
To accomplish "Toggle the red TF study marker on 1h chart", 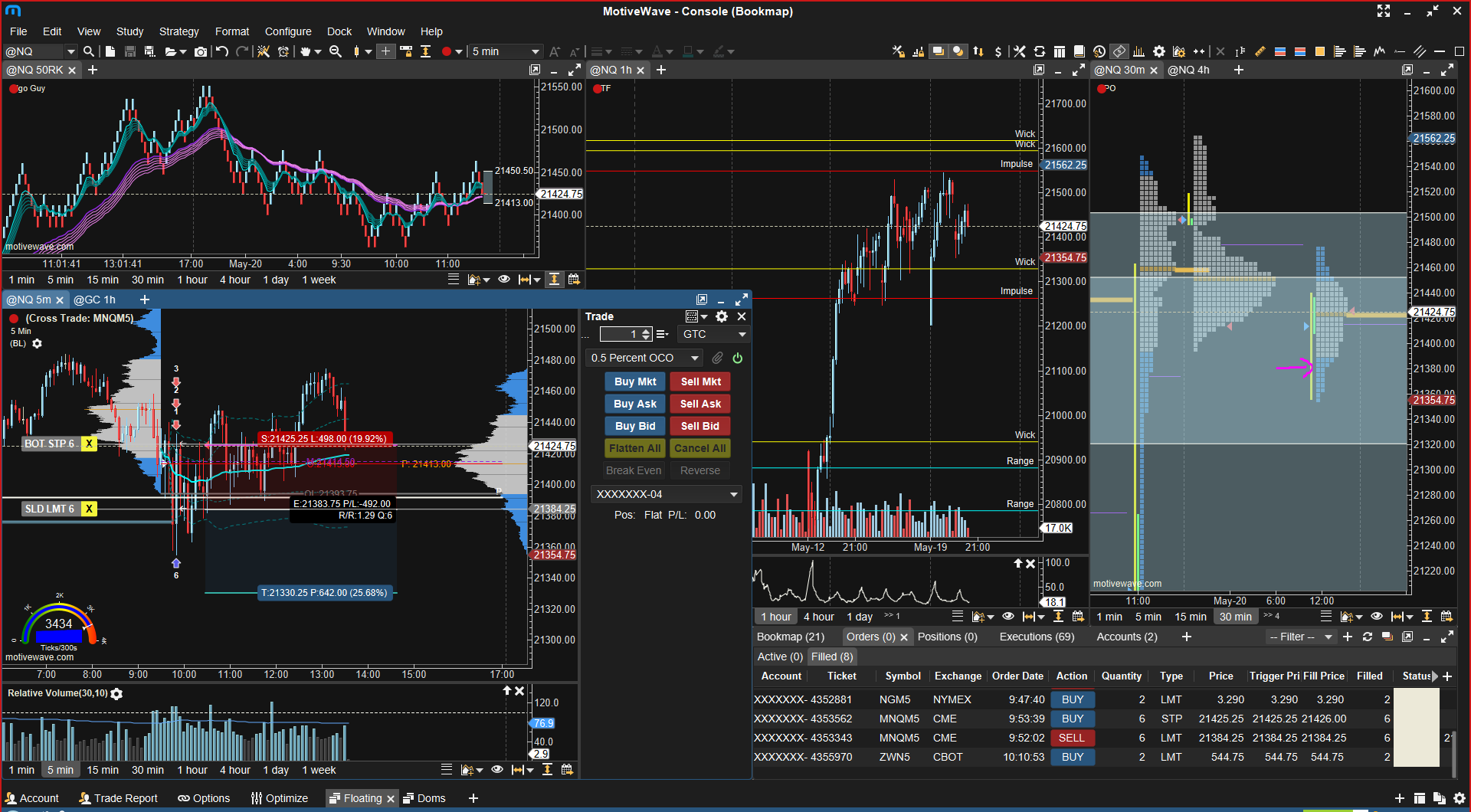I will coord(598,89).
